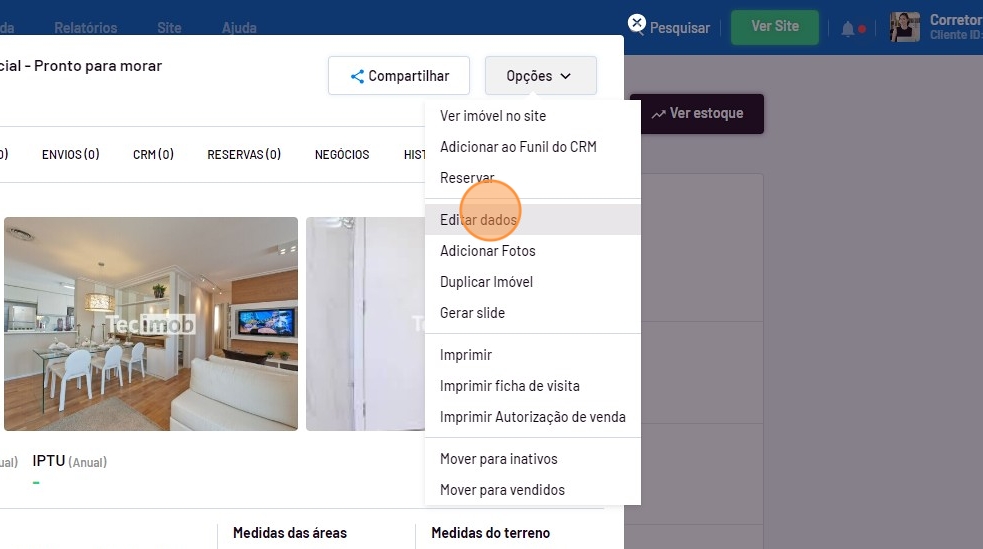The image size is (983, 549).
Task: Click the close X icon beside Pesquisar
Action: coord(636,22)
